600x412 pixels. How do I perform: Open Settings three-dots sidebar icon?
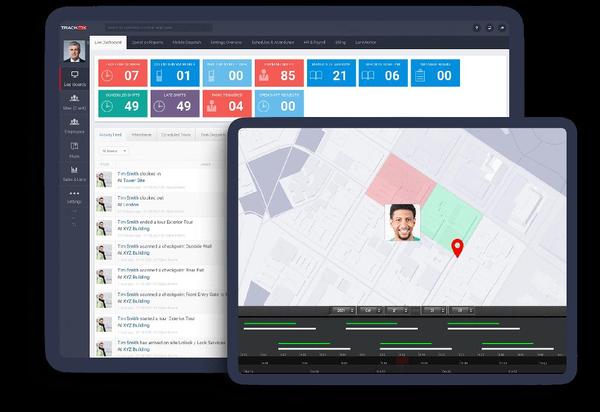[x=74, y=195]
